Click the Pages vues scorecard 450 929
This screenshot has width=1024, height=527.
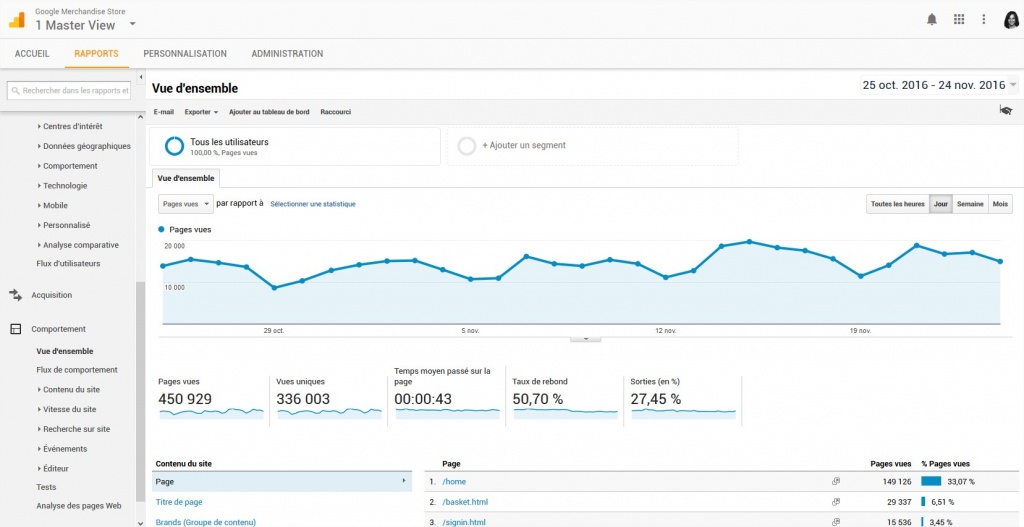(x=211, y=400)
